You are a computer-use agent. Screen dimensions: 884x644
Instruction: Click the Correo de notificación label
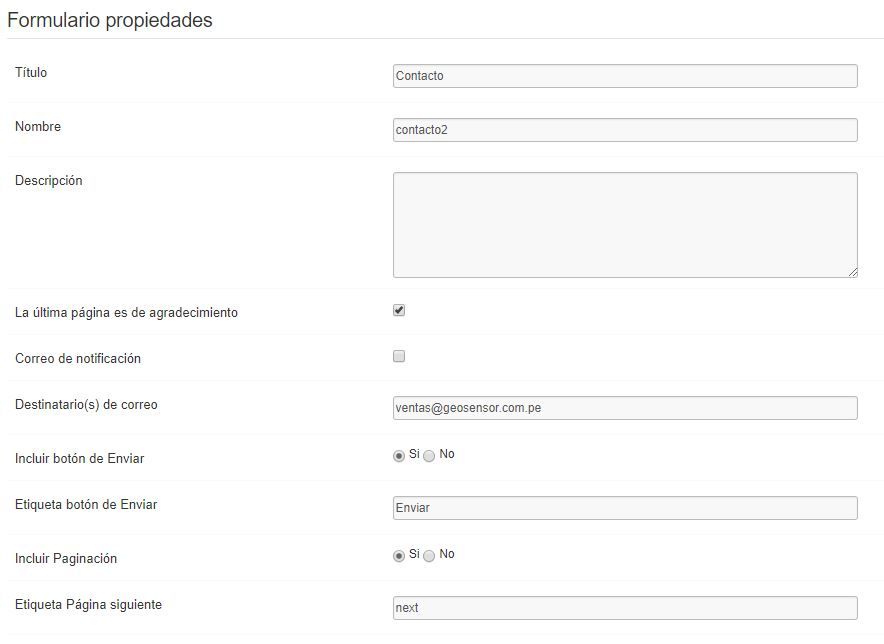click(x=78, y=359)
